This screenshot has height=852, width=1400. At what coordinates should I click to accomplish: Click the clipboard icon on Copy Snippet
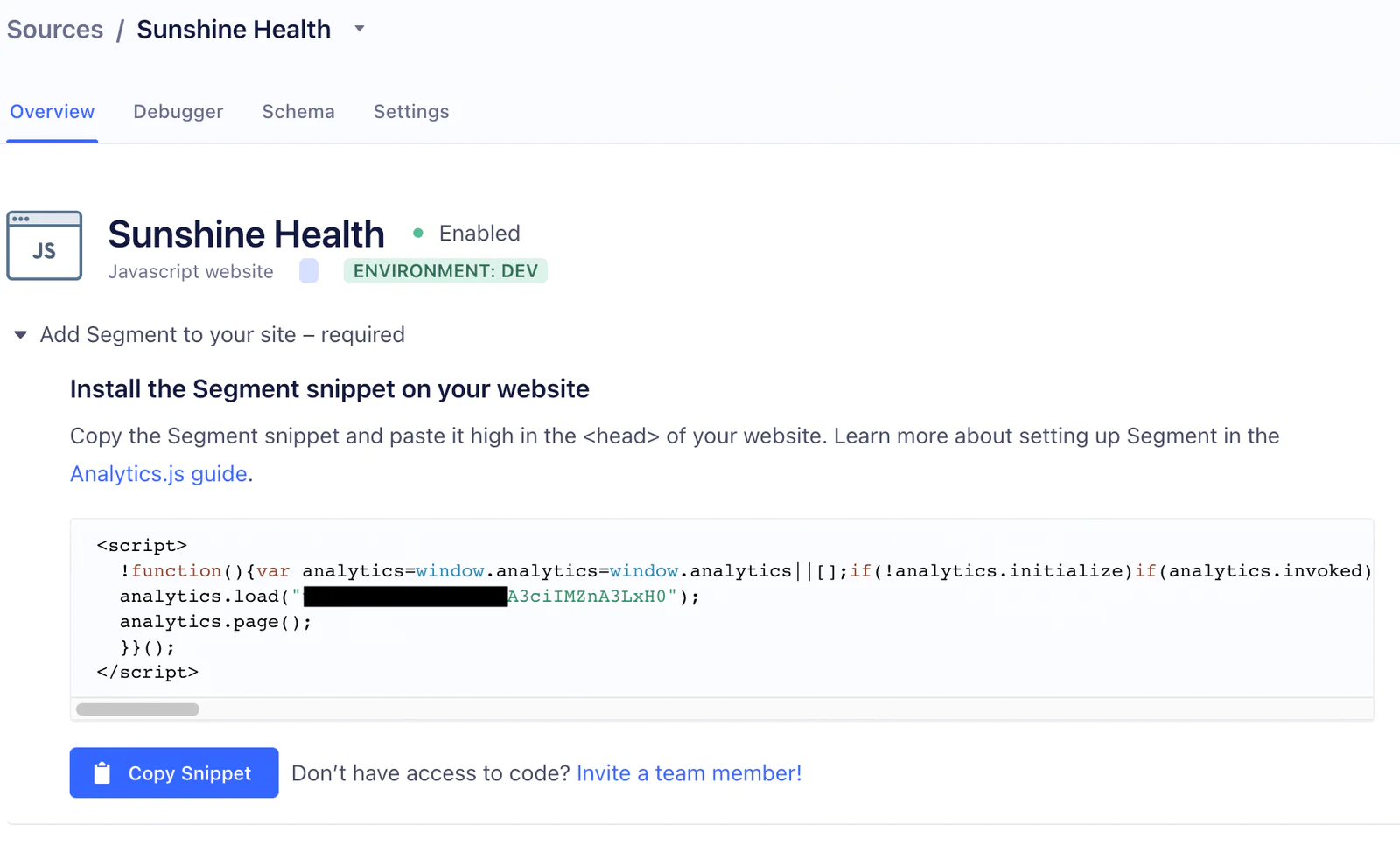point(102,773)
